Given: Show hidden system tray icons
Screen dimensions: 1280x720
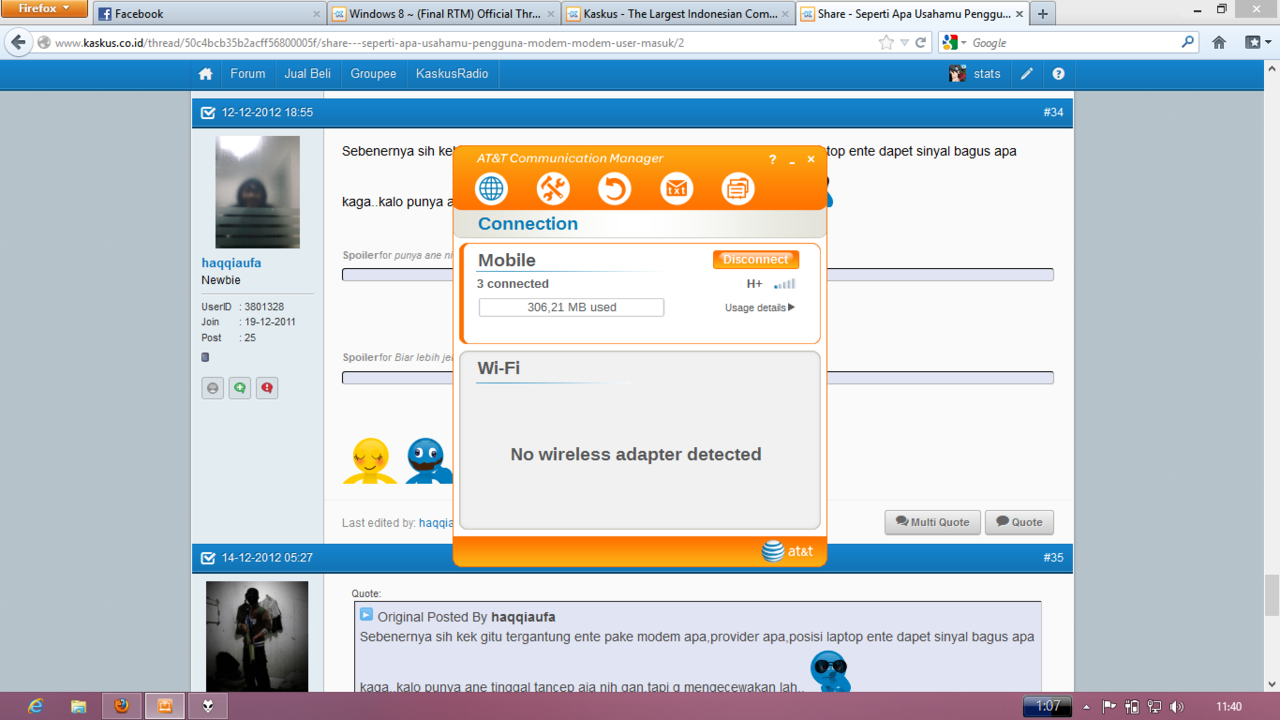Looking at the screenshot, I should (x=1086, y=707).
